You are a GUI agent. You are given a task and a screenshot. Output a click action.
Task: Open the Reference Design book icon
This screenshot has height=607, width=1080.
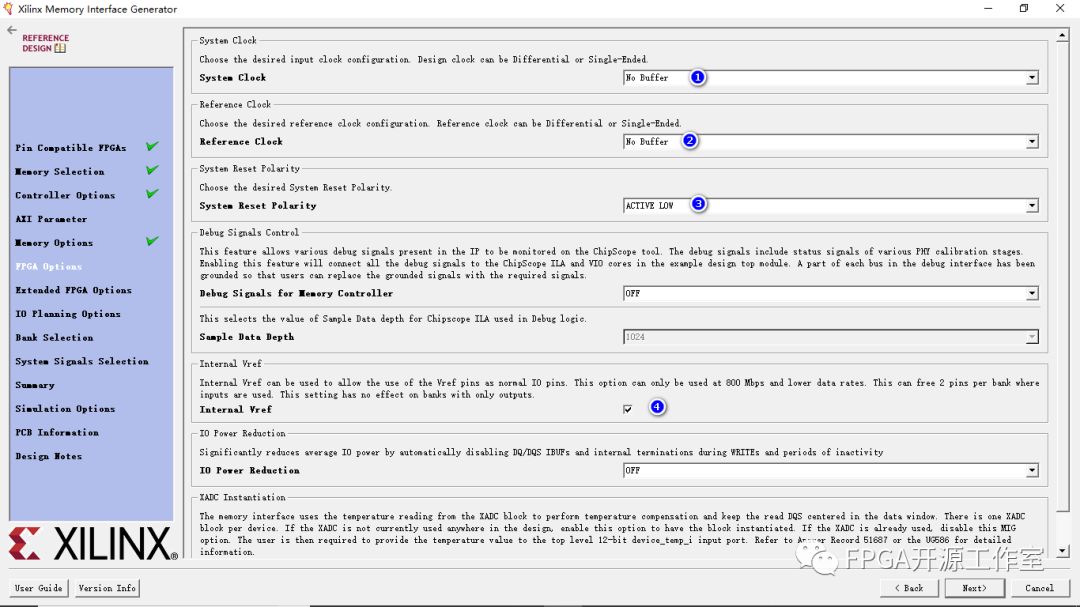[61, 48]
